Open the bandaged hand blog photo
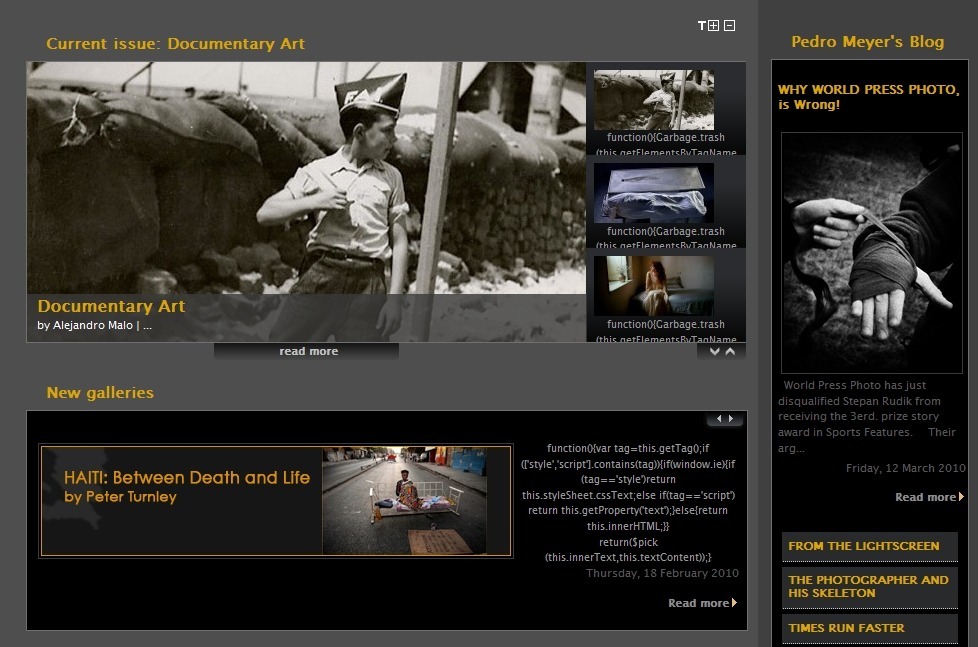This screenshot has width=978, height=647. click(x=871, y=253)
